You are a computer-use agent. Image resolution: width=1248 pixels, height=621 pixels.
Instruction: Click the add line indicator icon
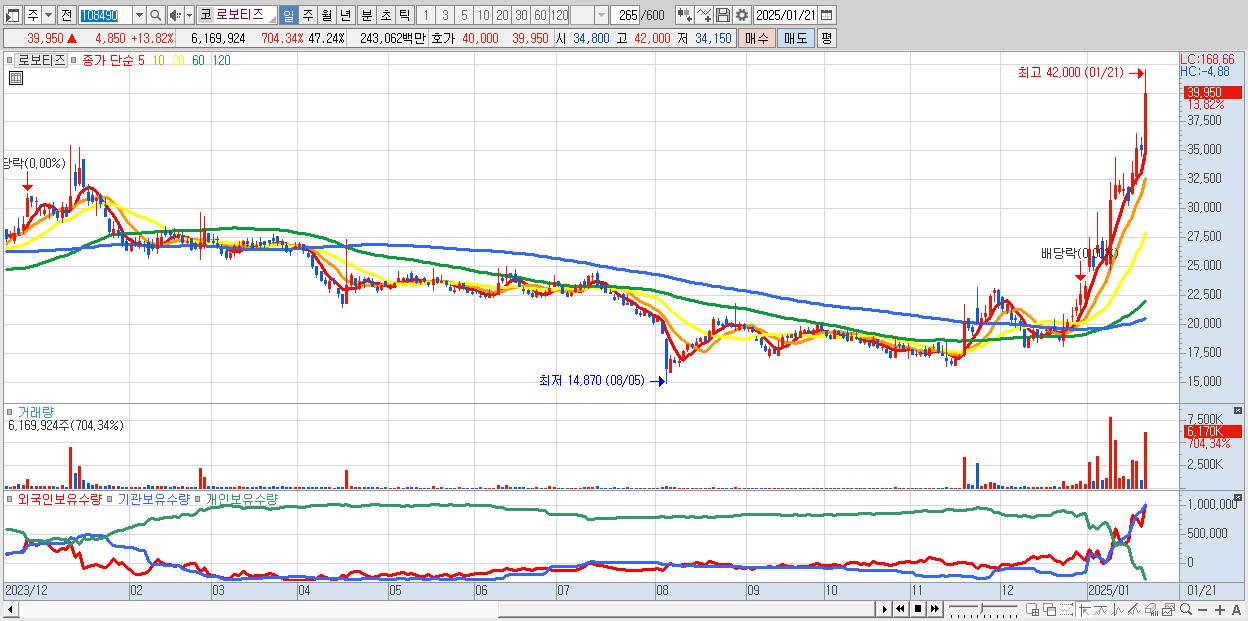704,15
